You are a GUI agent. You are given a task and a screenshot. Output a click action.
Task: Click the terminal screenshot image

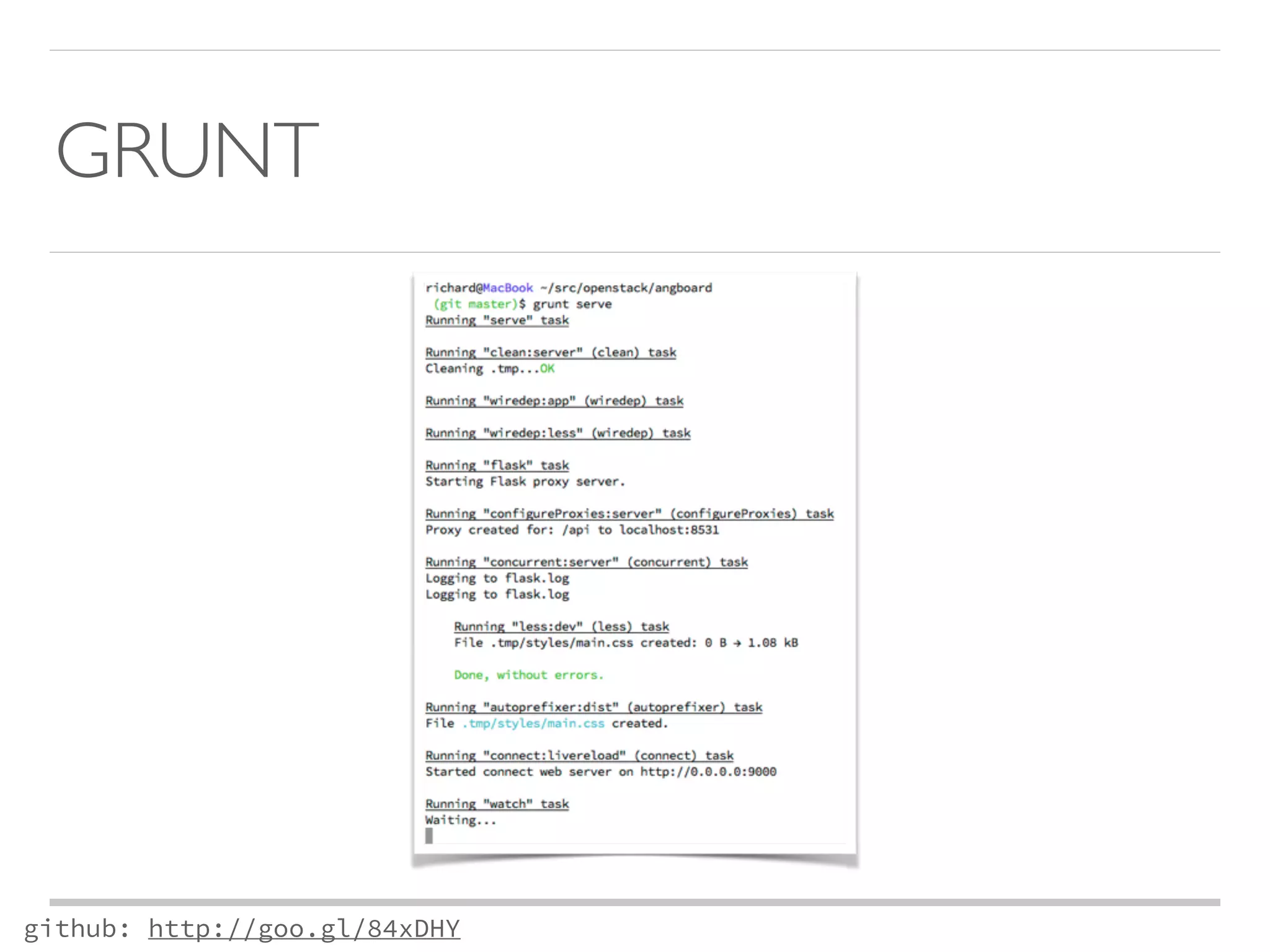[x=635, y=563]
